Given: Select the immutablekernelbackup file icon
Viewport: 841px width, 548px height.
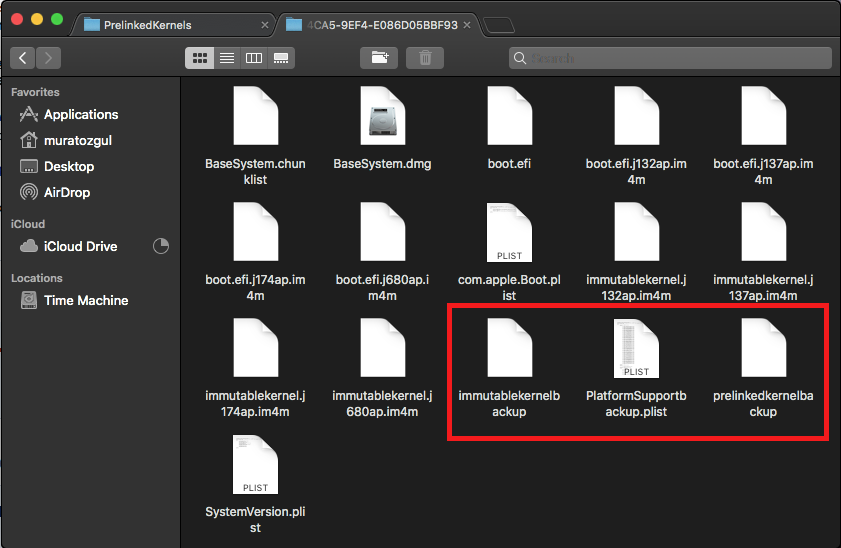Looking at the screenshot, I should coord(510,347).
